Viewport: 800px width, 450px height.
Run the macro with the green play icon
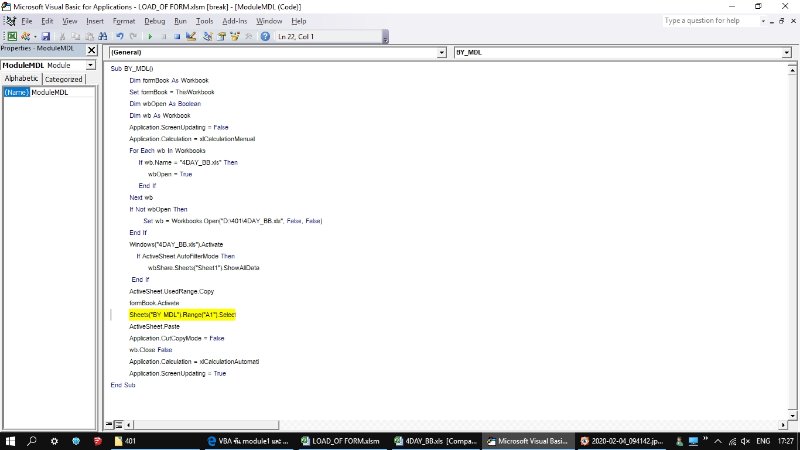coord(150,36)
